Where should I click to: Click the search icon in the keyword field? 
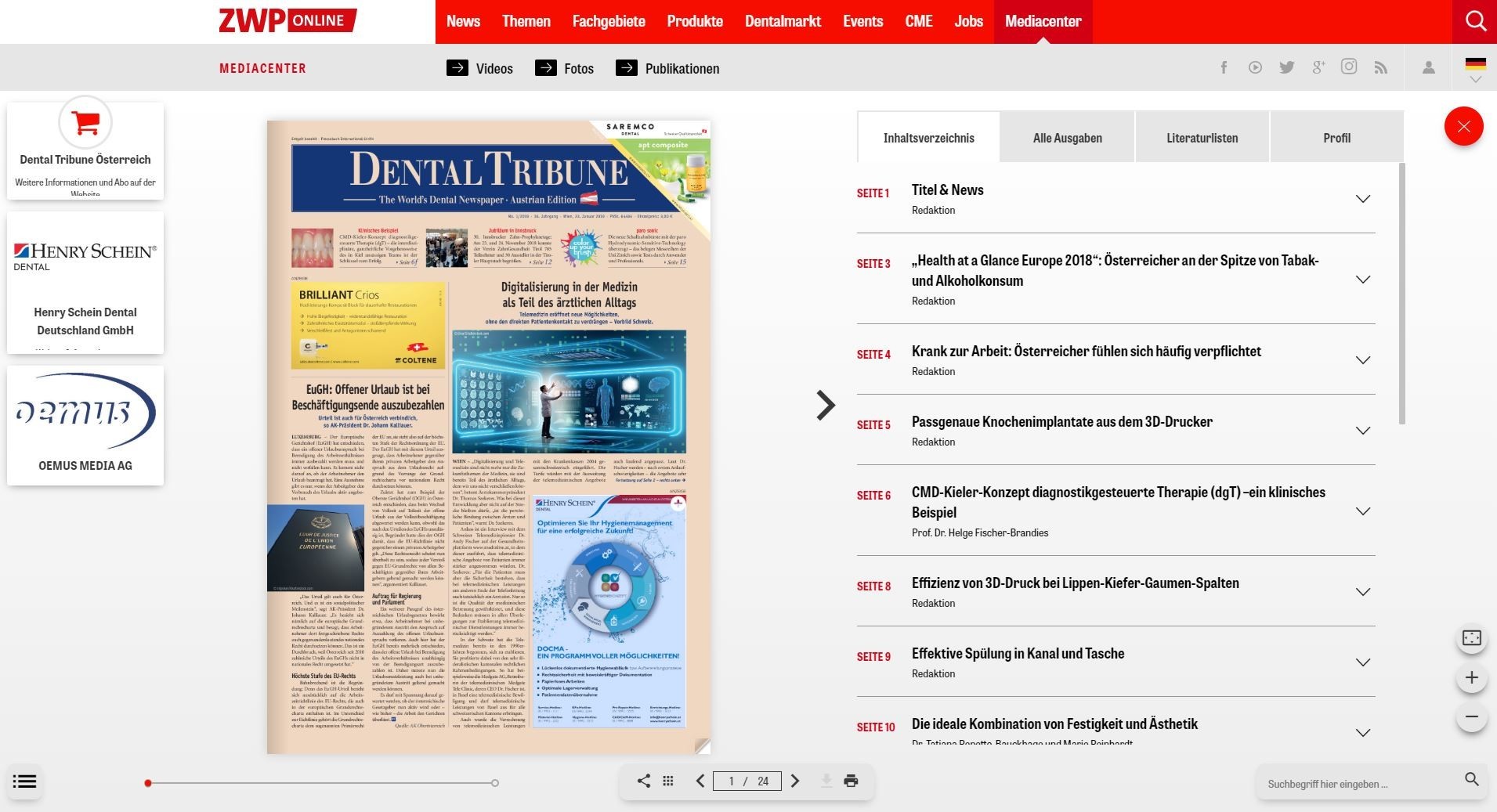(1471, 779)
